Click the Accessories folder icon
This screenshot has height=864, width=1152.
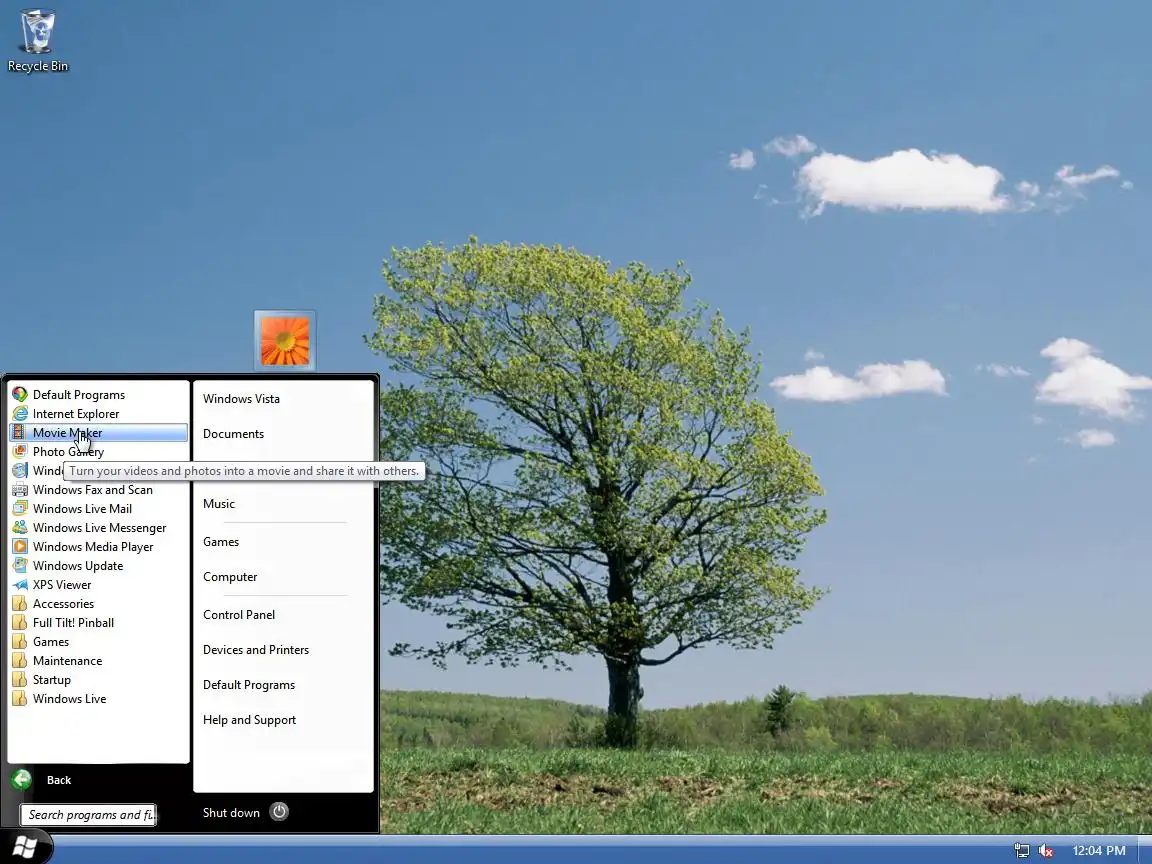click(20, 604)
